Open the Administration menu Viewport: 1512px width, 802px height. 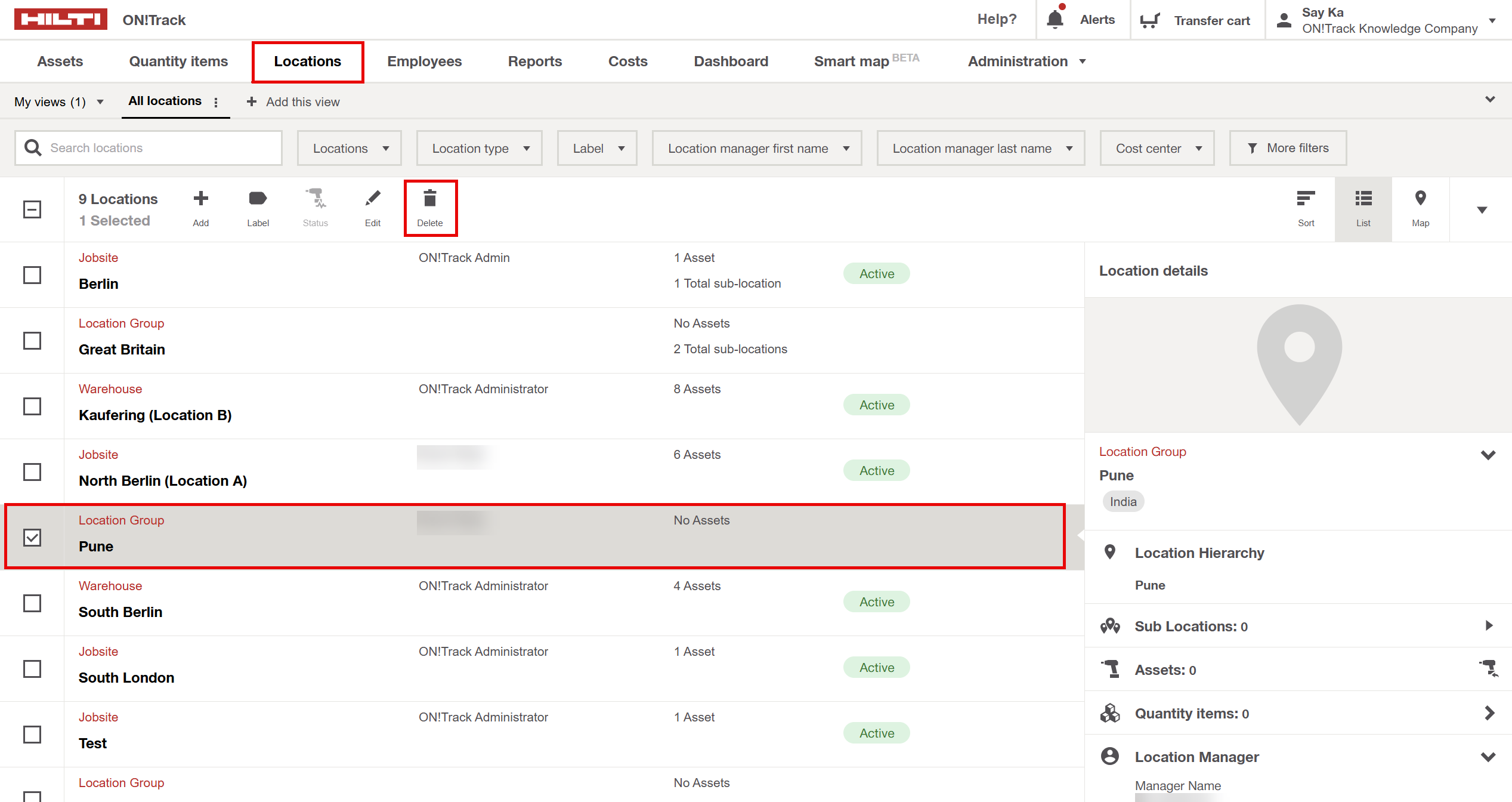1026,61
